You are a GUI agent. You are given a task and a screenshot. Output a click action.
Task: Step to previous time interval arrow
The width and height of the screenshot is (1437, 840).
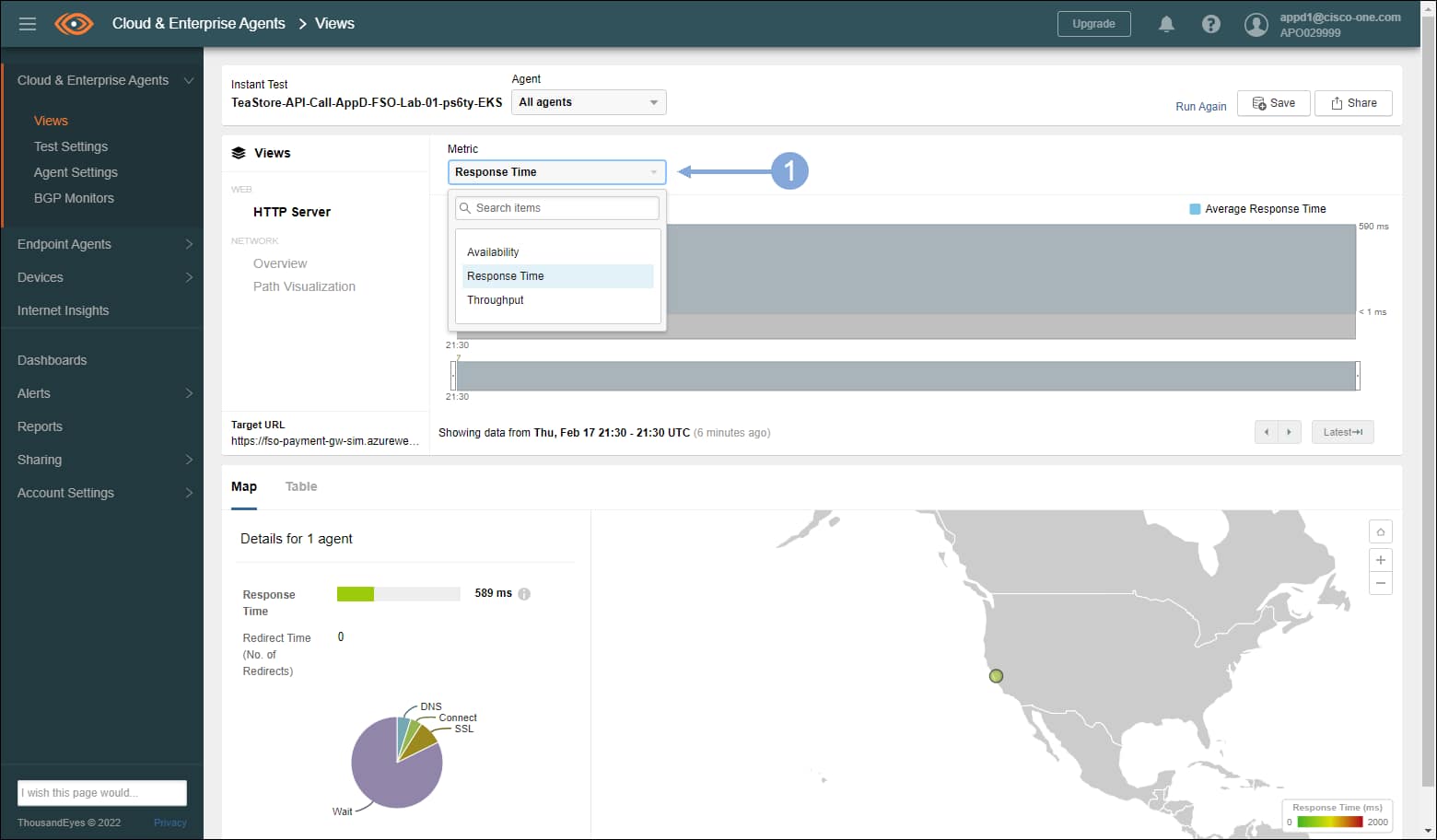point(1266,432)
